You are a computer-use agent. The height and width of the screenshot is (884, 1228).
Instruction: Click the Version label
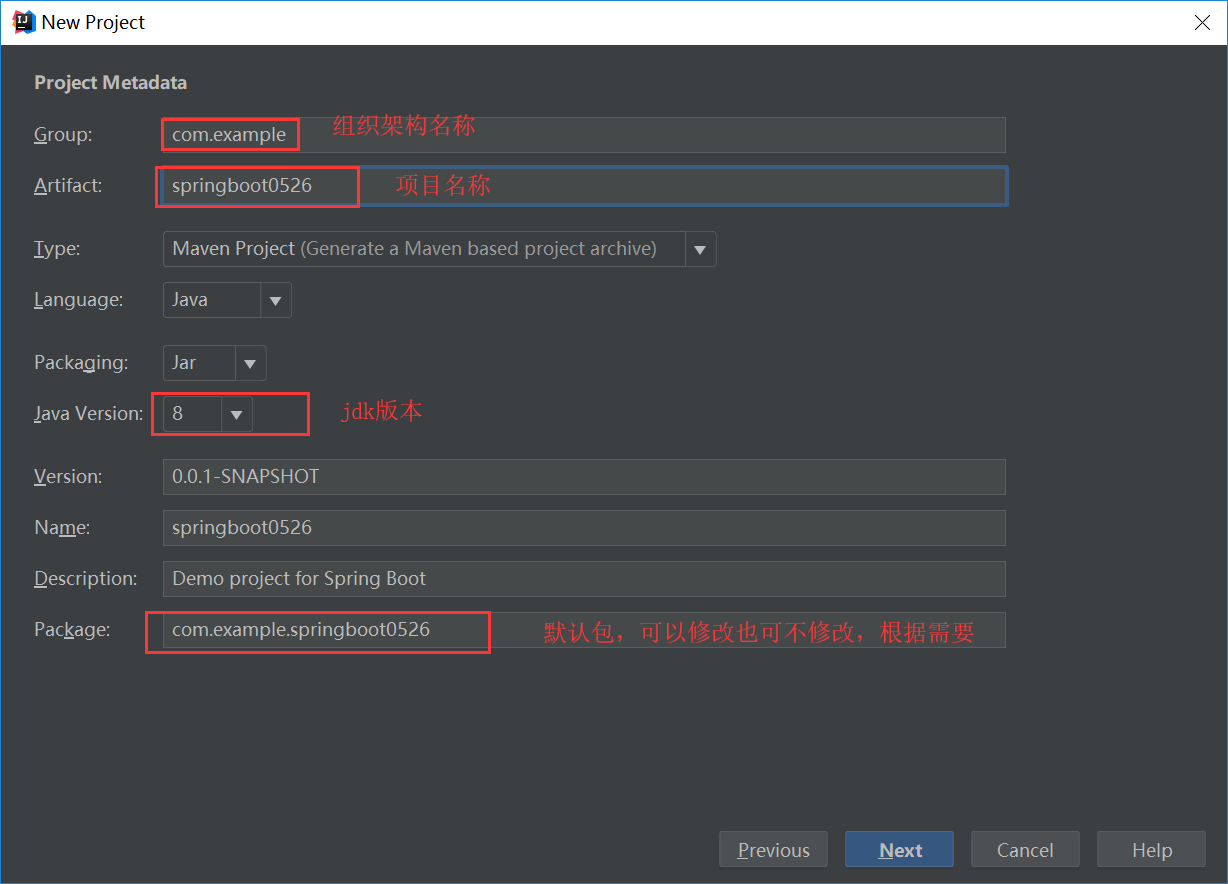tap(68, 477)
